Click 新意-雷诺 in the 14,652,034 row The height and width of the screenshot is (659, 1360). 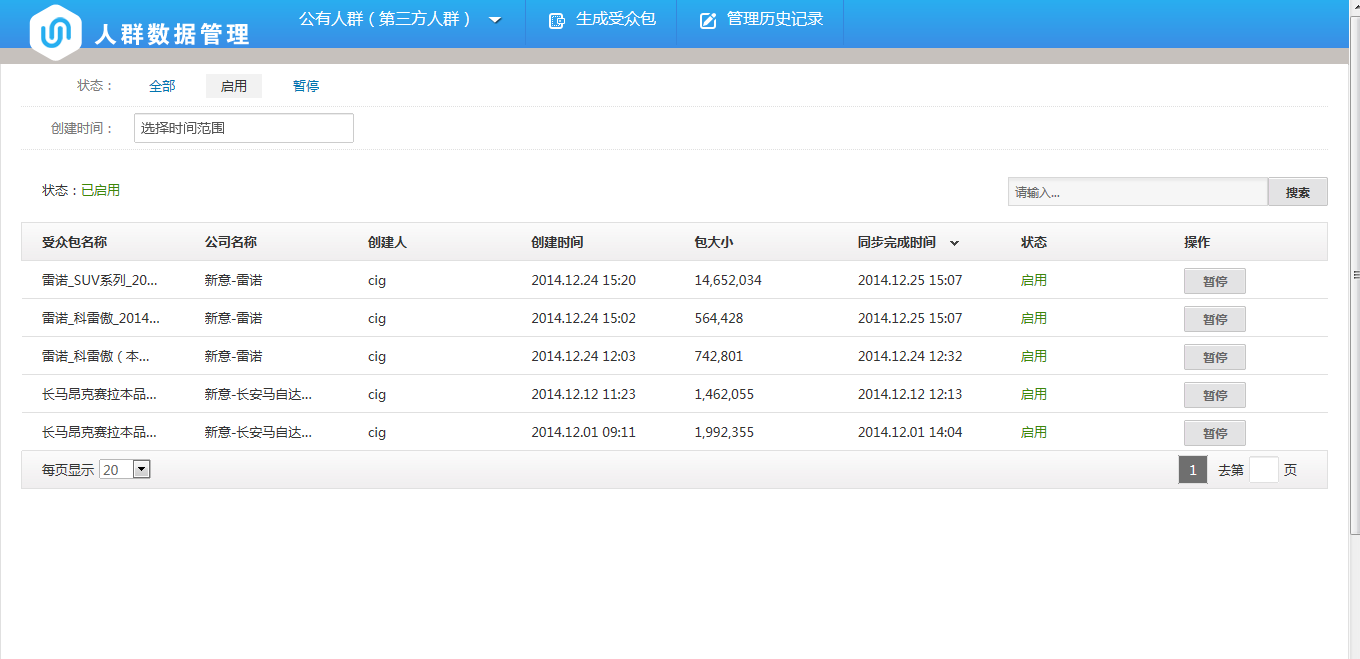[x=234, y=280]
